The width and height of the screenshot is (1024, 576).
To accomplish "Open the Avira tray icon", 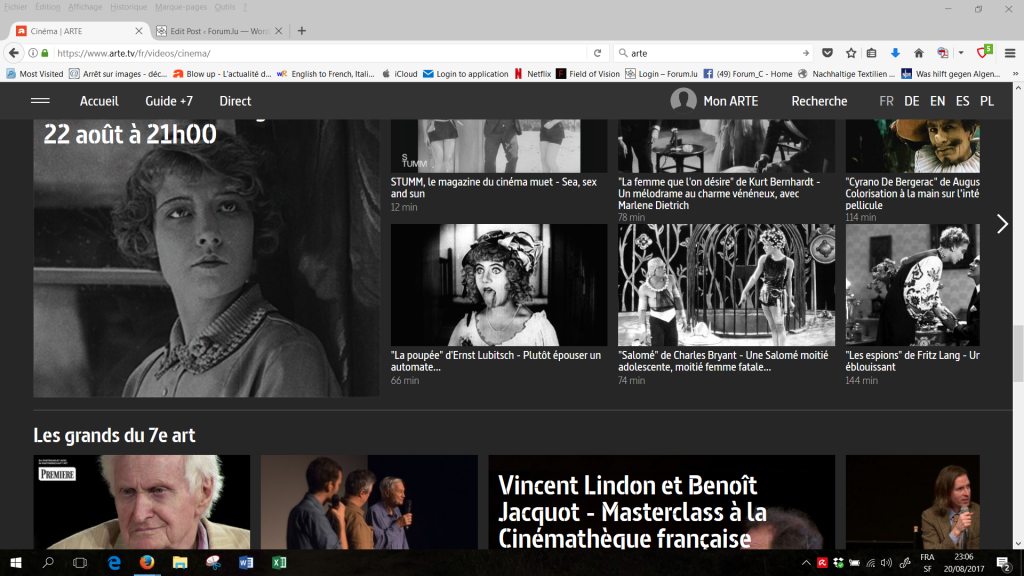I will point(822,562).
